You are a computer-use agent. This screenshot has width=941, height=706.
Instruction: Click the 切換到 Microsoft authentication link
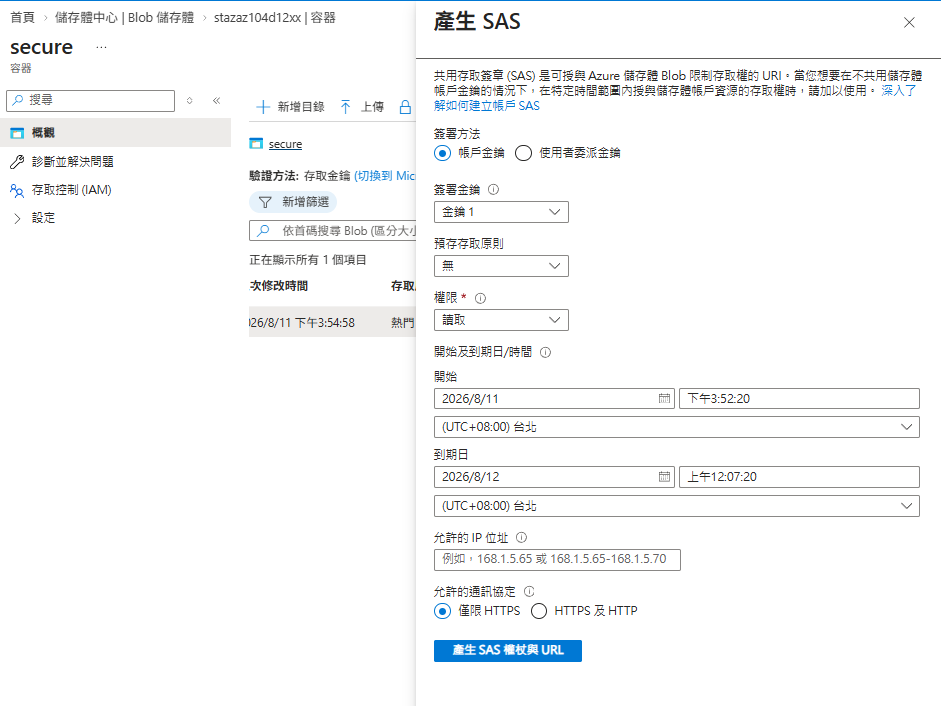click(x=385, y=176)
